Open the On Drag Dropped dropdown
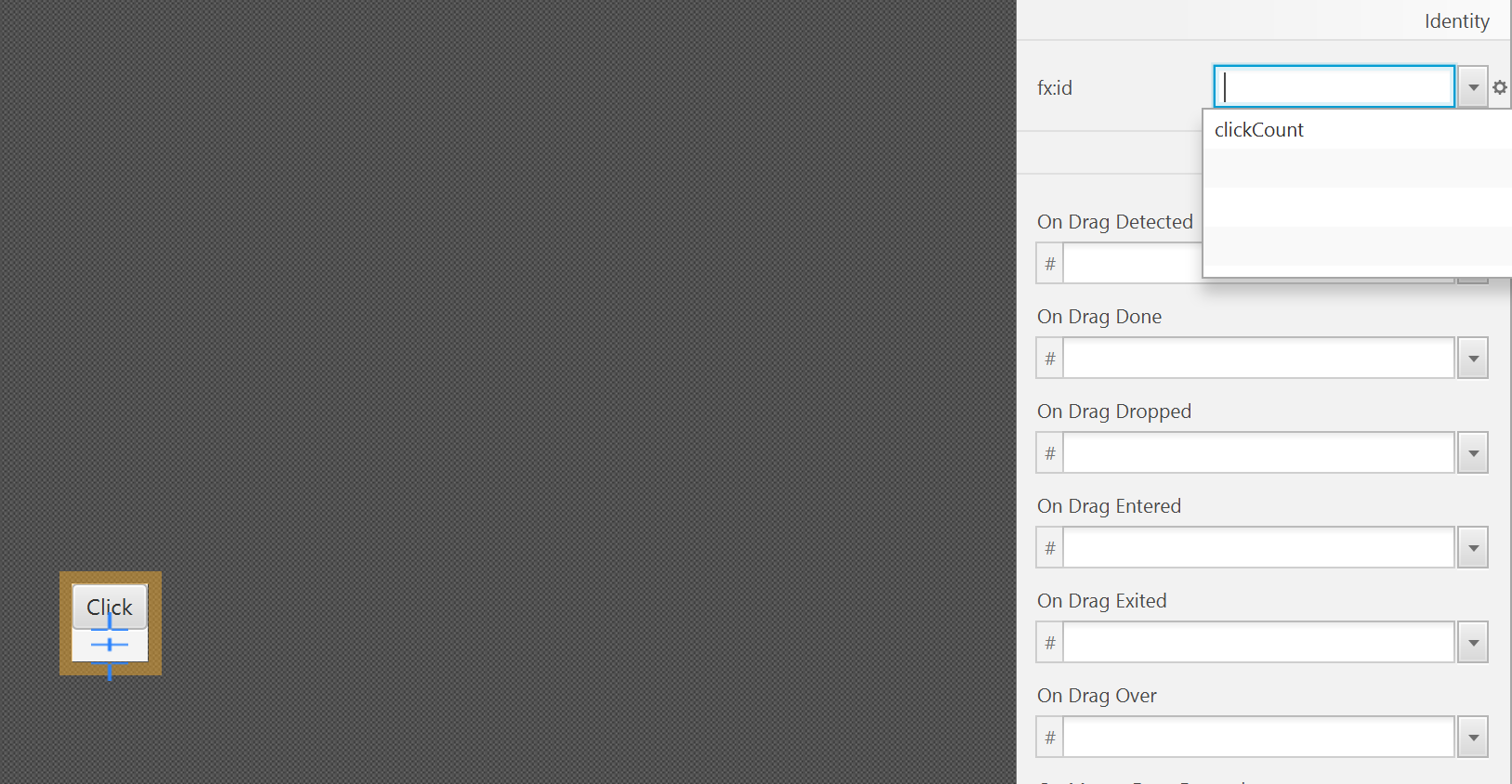 [x=1473, y=453]
